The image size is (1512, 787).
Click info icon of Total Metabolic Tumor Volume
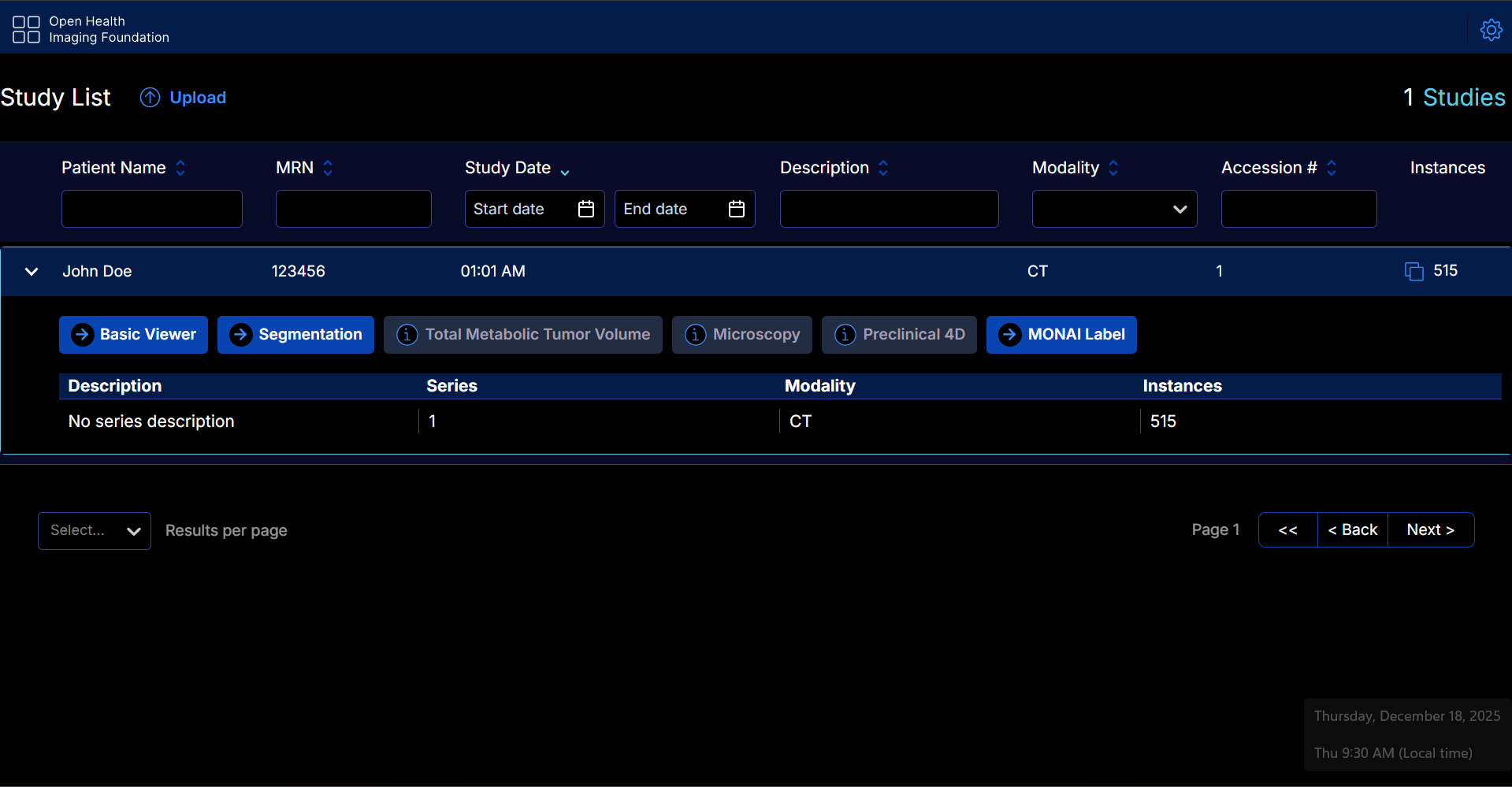point(407,335)
